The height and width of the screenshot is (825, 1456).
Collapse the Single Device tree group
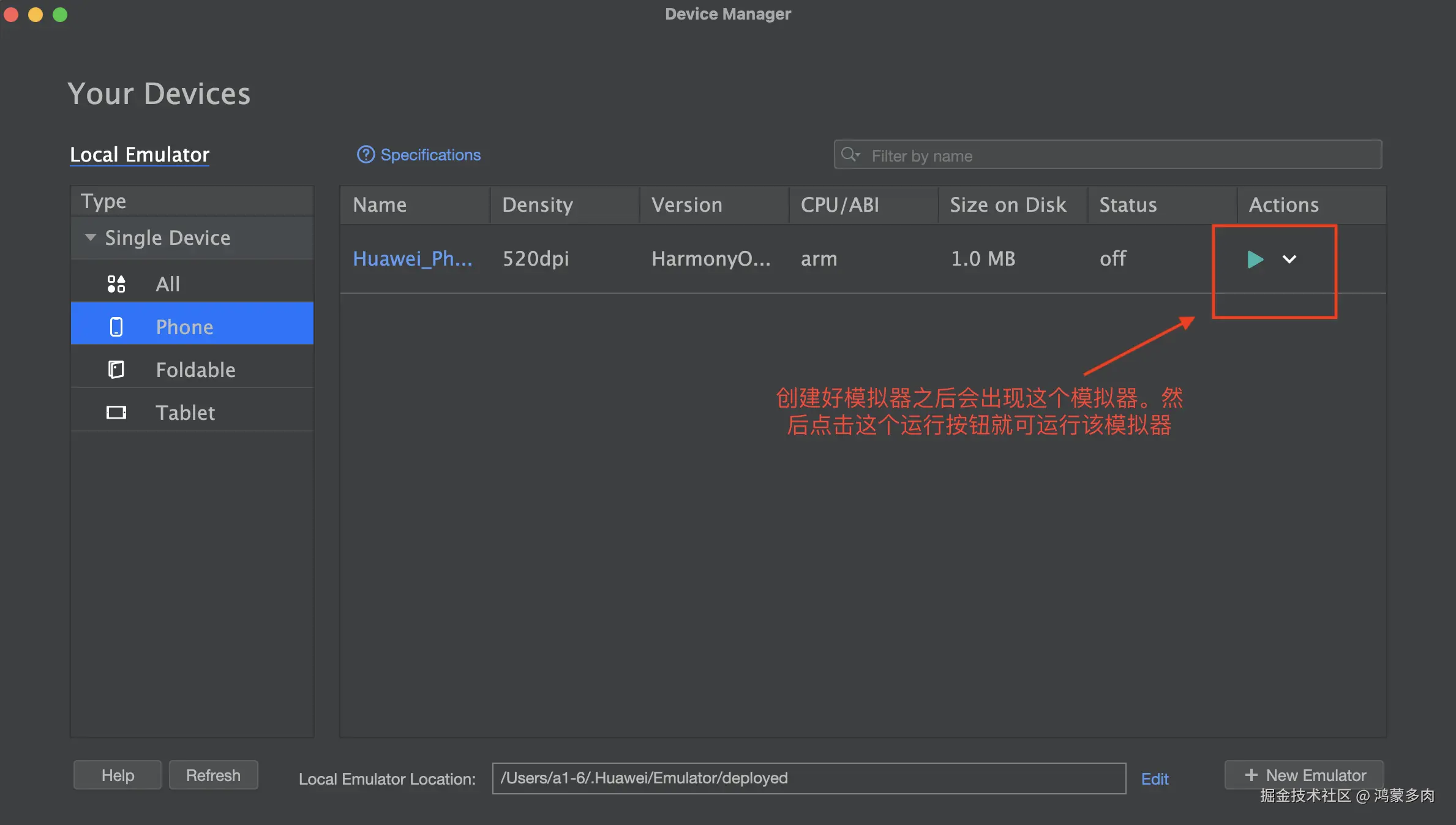[x=91, y=237]
